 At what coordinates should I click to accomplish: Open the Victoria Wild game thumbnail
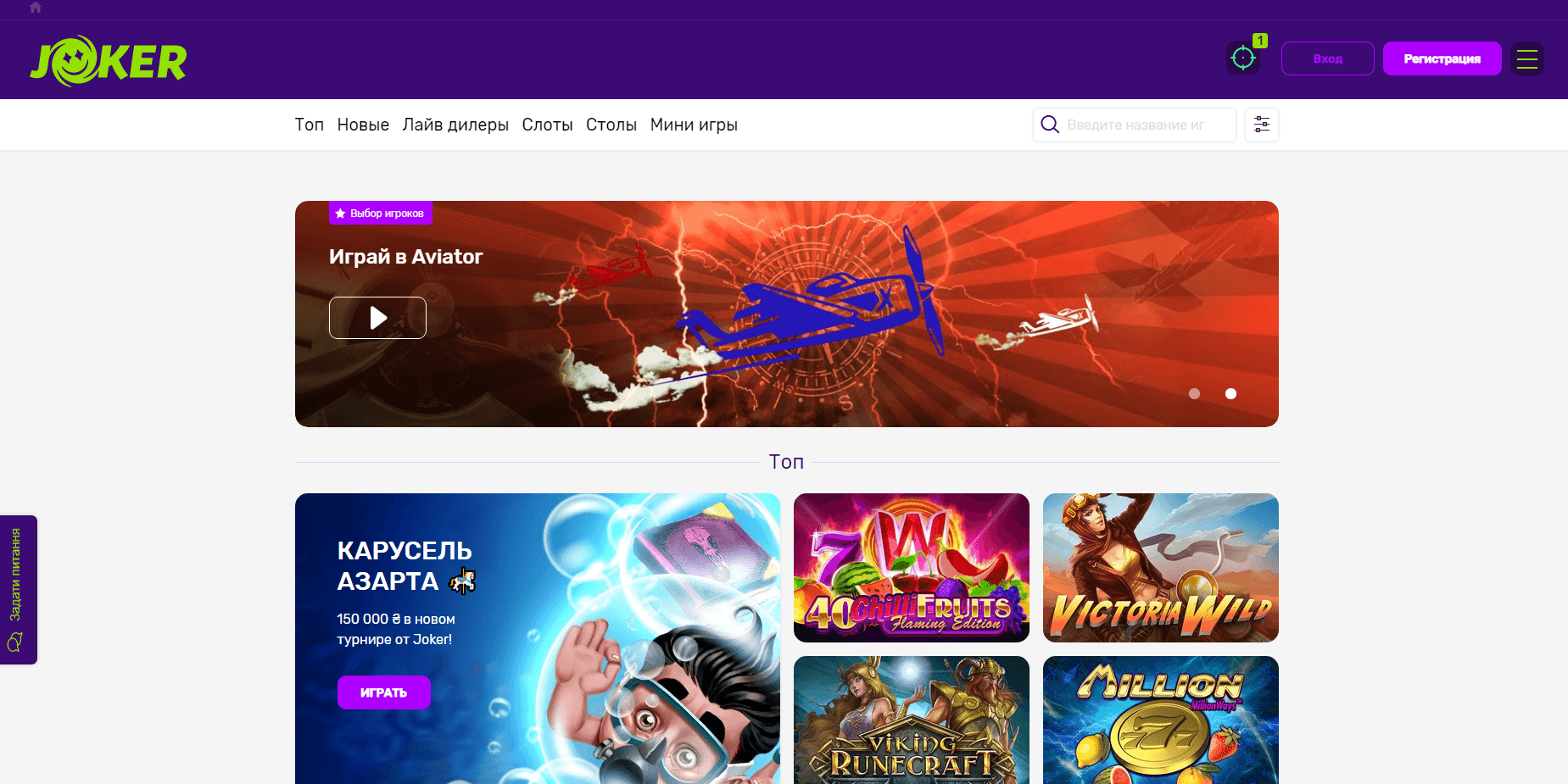pos(1160,567)
